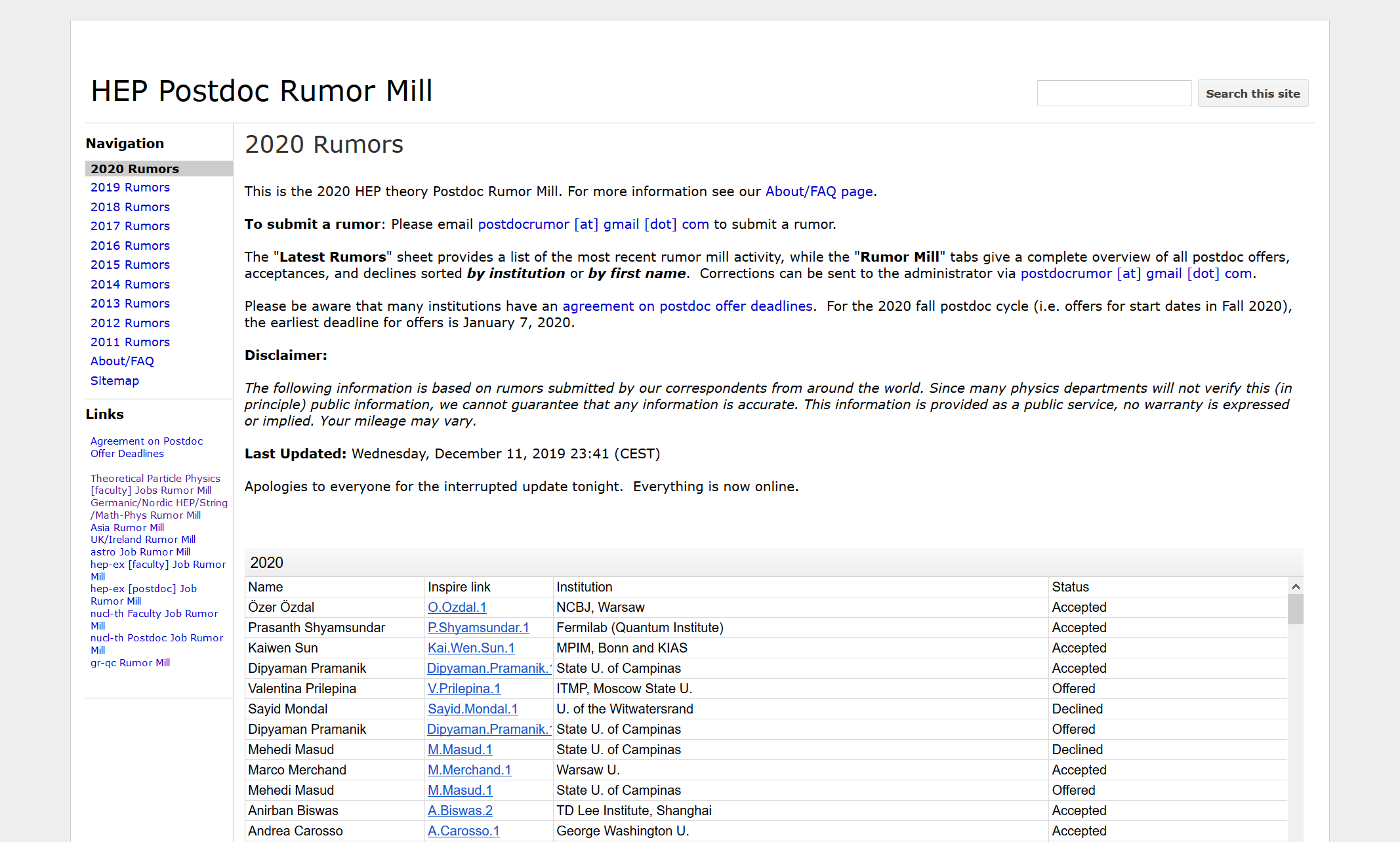Select the cell 'MPIM, Bonn and KIAS'
The height and width of the screenshot is (842, 1400).
(800, 648)
